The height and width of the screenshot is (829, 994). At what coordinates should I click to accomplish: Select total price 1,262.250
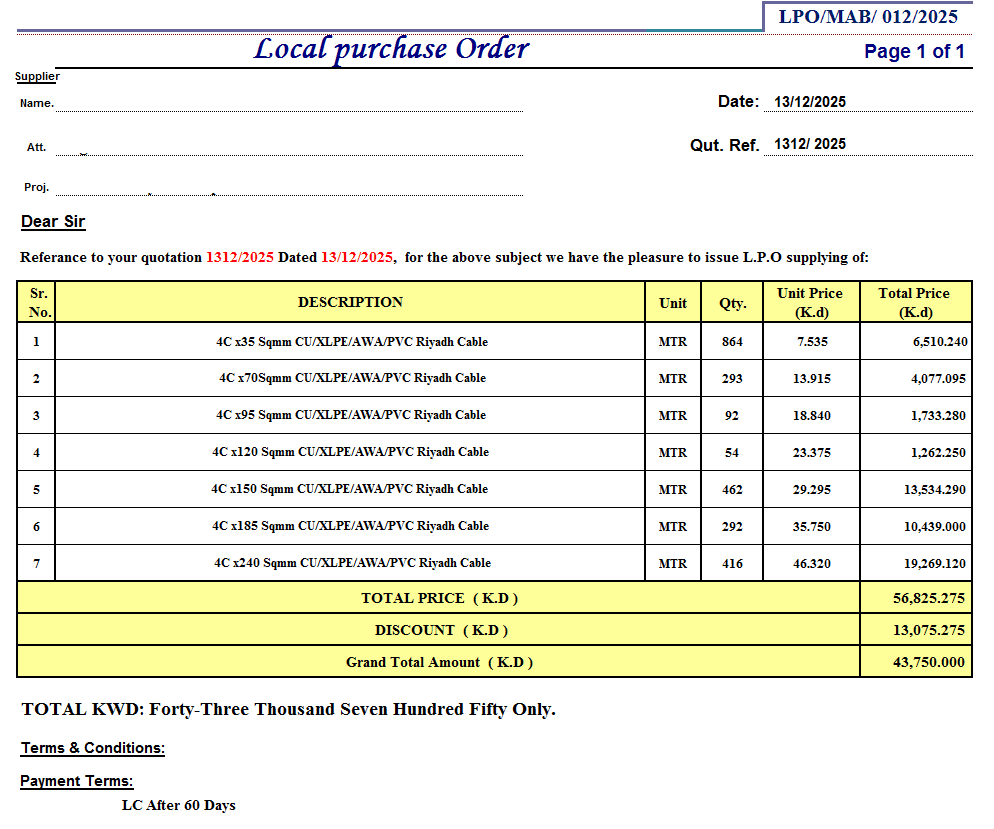pos(938,453)
